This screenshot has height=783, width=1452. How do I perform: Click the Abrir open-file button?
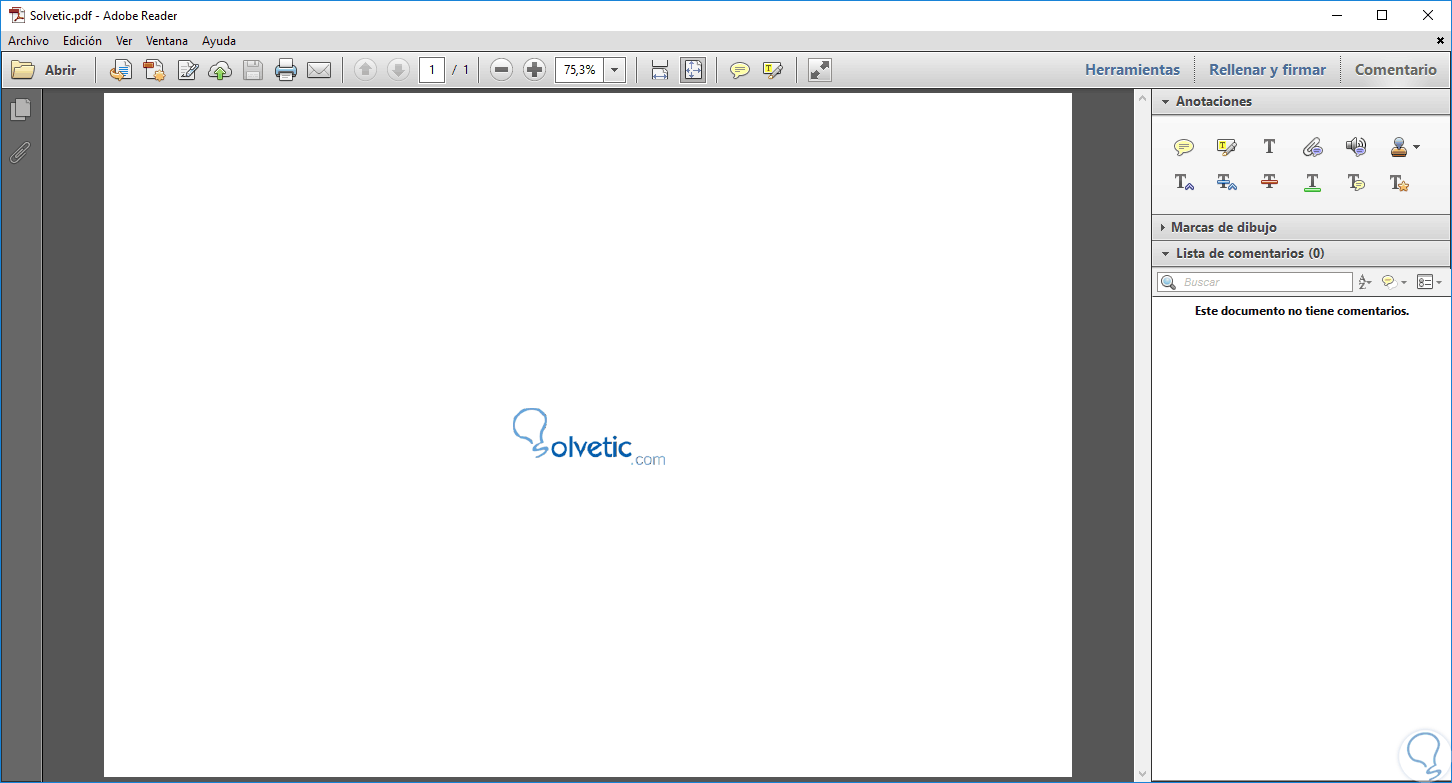coord(44,70)
